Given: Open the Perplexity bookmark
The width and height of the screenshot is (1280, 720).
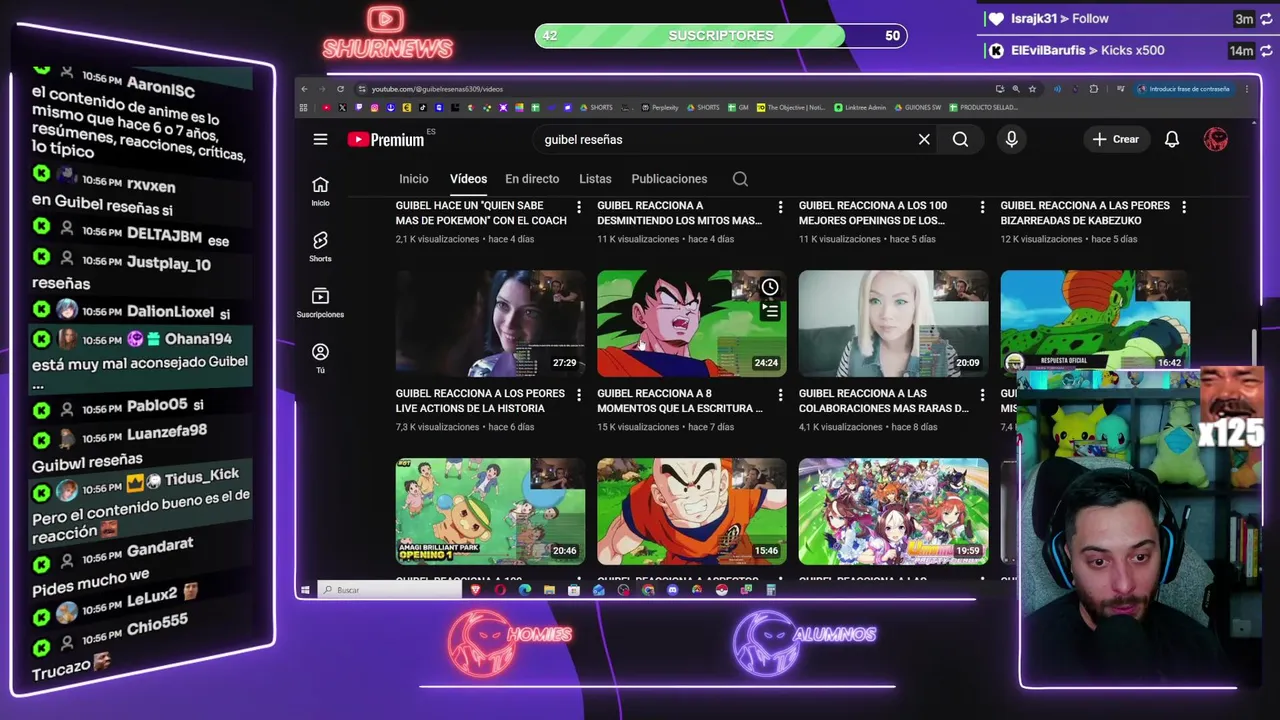Looking at the screenshot, I should [660, 107].
